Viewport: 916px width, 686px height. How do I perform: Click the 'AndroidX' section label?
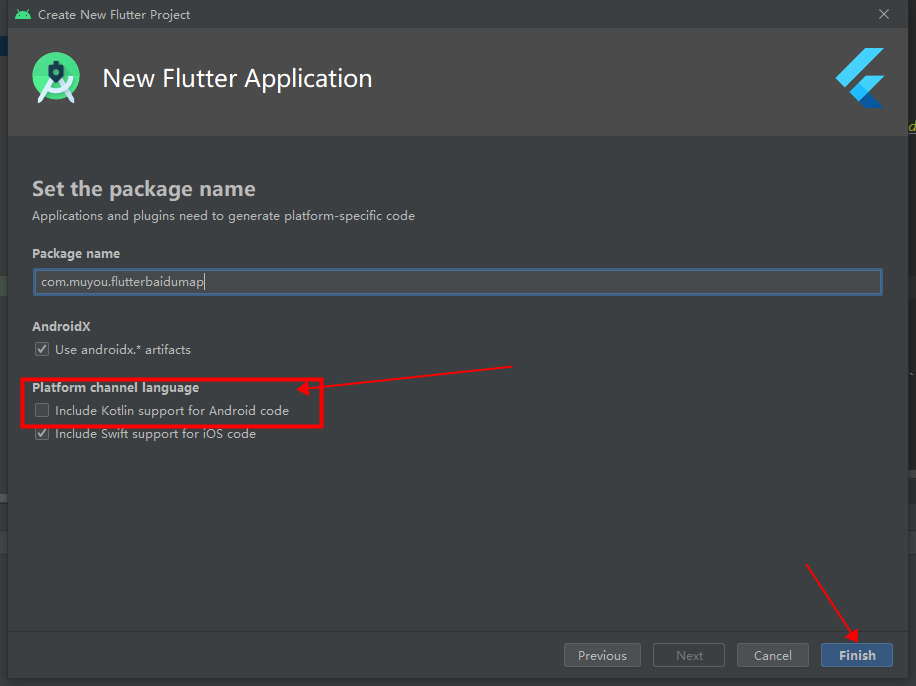61,326
